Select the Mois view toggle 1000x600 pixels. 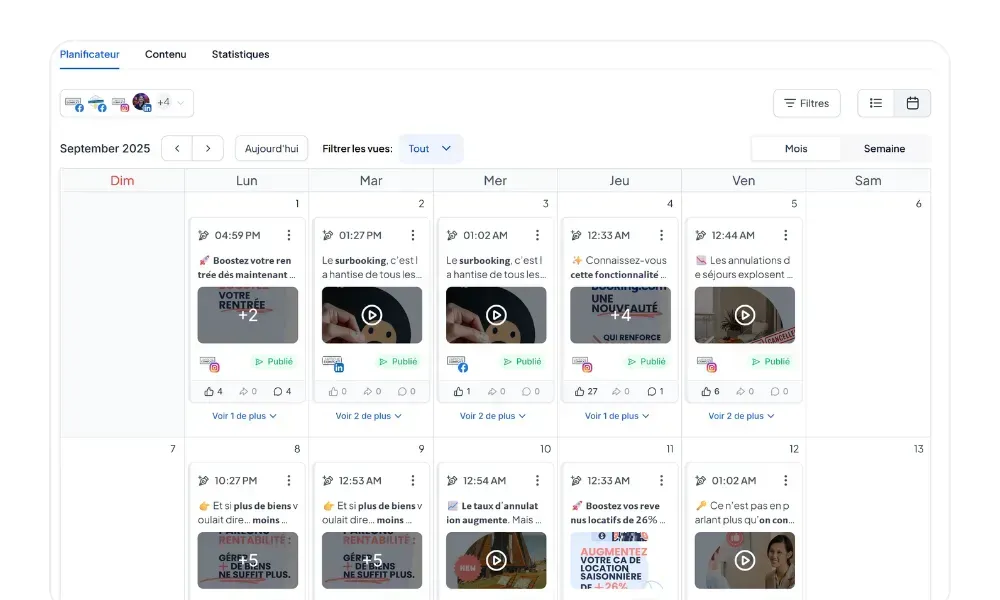tap(796, 147)
